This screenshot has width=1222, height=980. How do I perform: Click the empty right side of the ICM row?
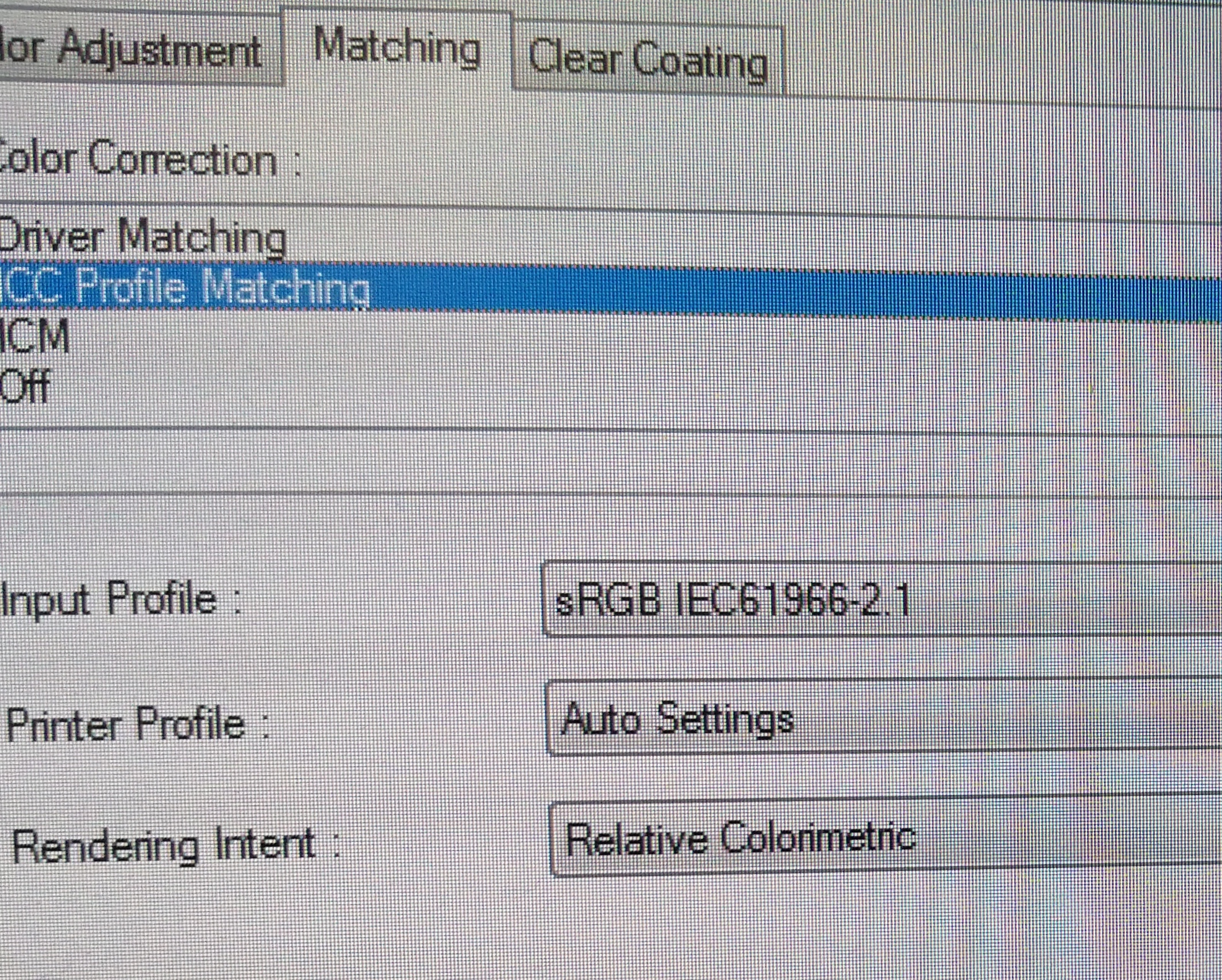689,342
